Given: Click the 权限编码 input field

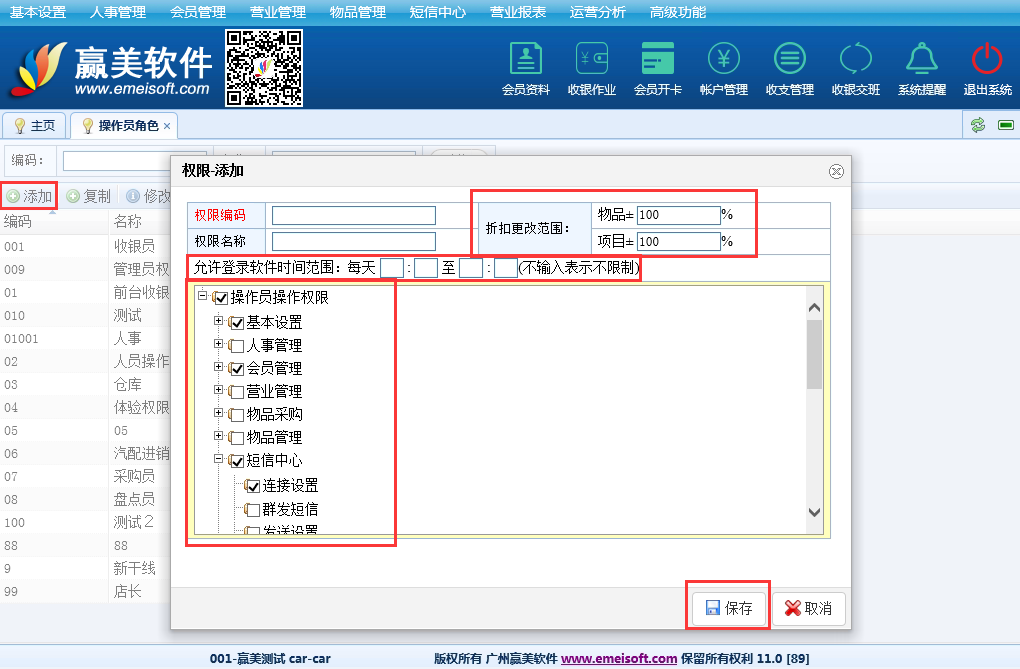Looking at the screenshot, I should (353, 216).
